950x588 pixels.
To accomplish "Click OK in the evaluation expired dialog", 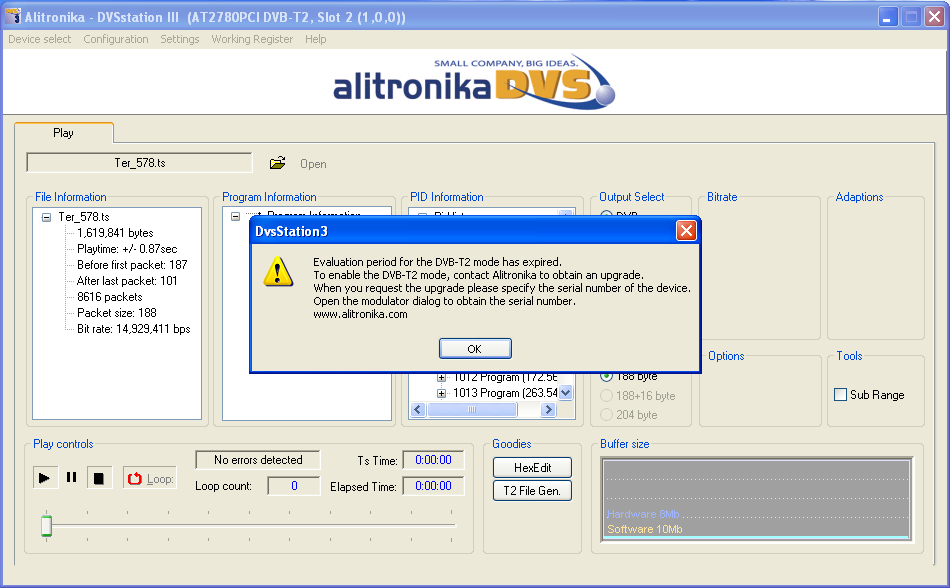I will coord(475,349).
